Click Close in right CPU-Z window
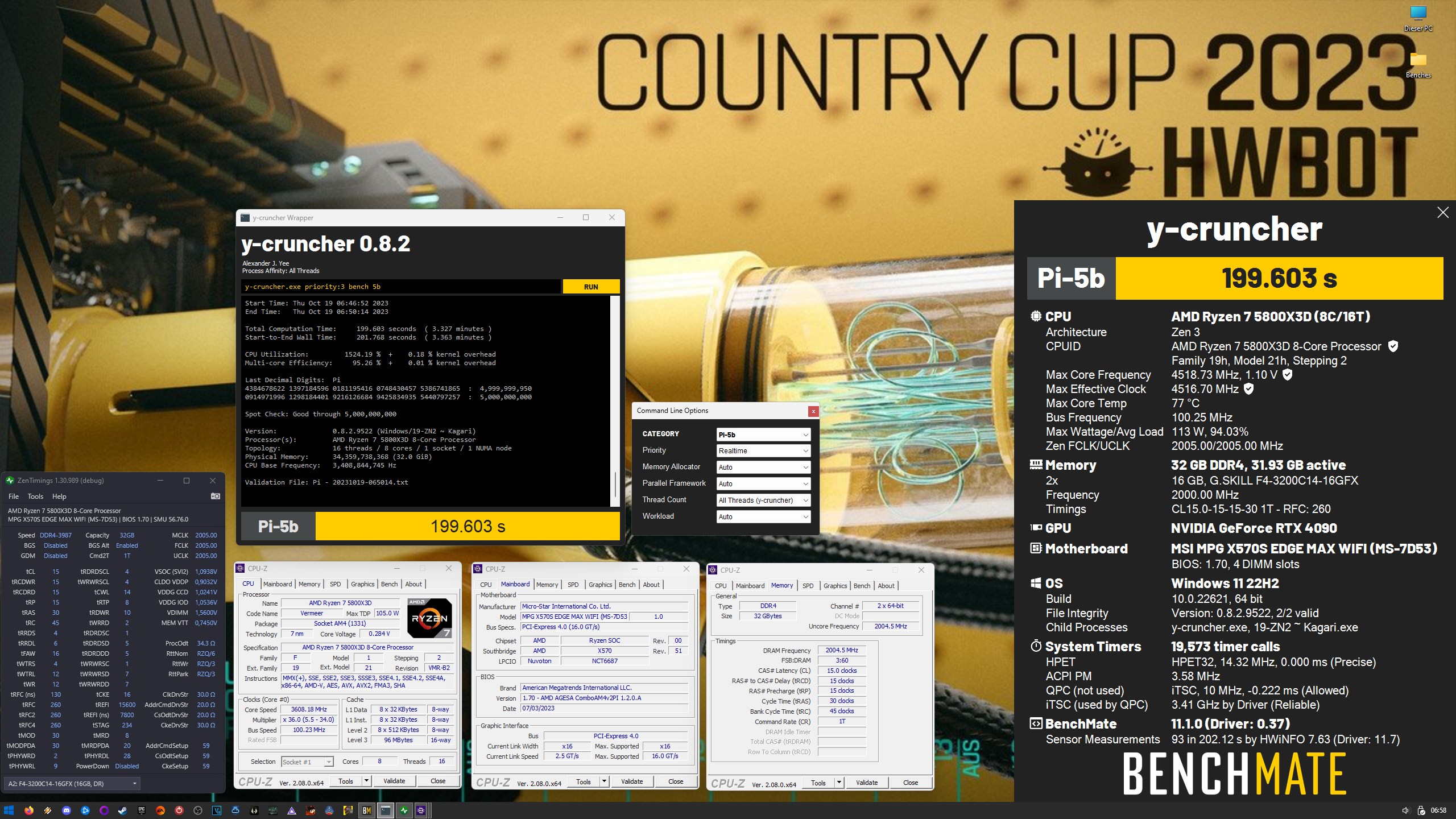Viewport: 1456px width, 819px height. (x=911, y=783)
